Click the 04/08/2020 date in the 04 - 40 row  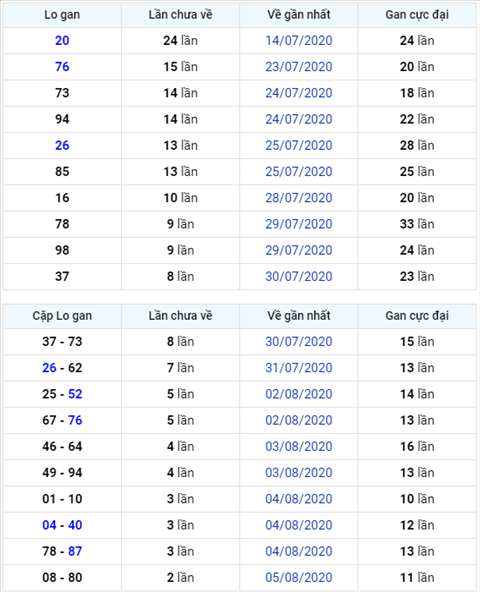point(298,525)
